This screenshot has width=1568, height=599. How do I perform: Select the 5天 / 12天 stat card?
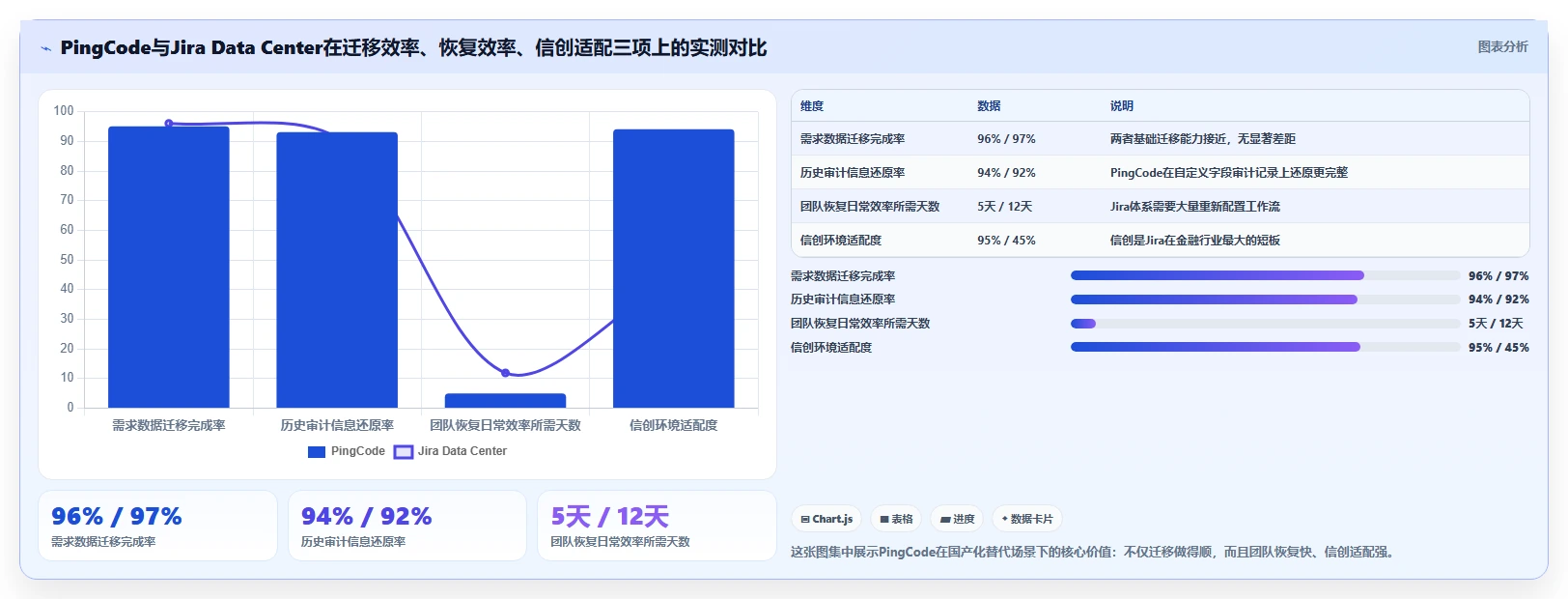tap(657, 526)
